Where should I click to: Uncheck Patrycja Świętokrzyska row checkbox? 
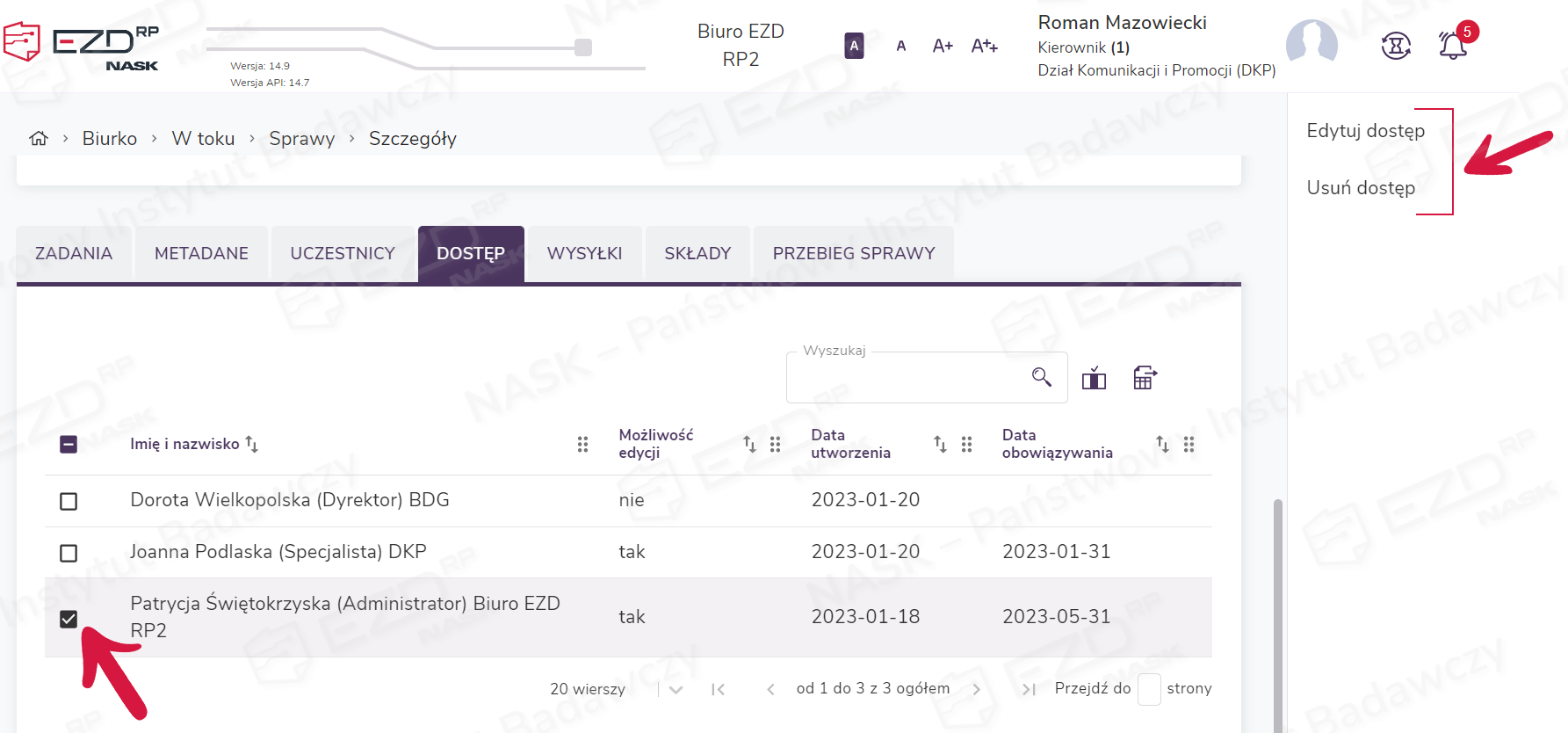pyautogui.click(x=69, y=619)
